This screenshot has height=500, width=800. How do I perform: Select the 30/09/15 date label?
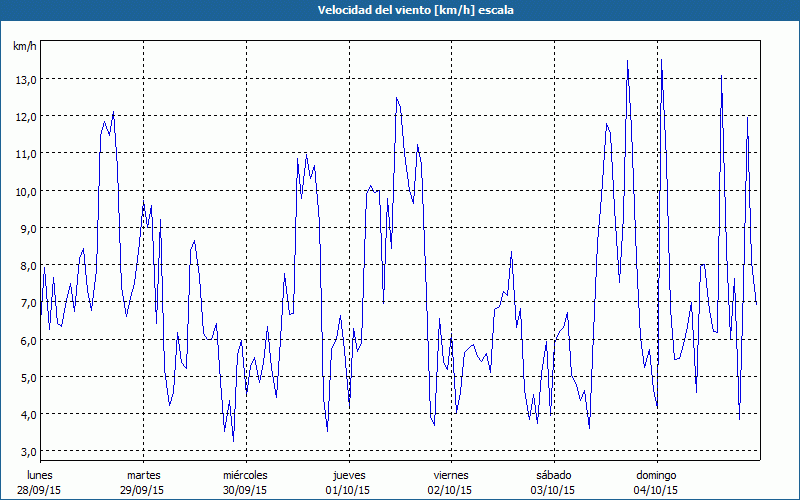pyautogui.click(x=245, y=490)
